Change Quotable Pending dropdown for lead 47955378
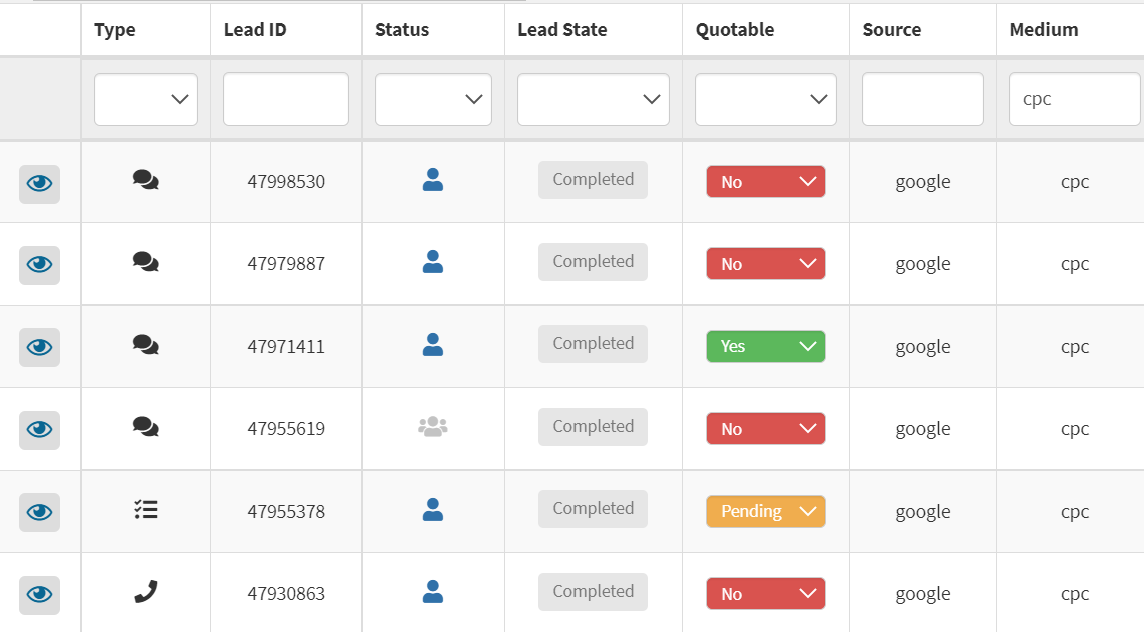The height and width of the screenshot is (632, 1144). [x=766, y=511]
